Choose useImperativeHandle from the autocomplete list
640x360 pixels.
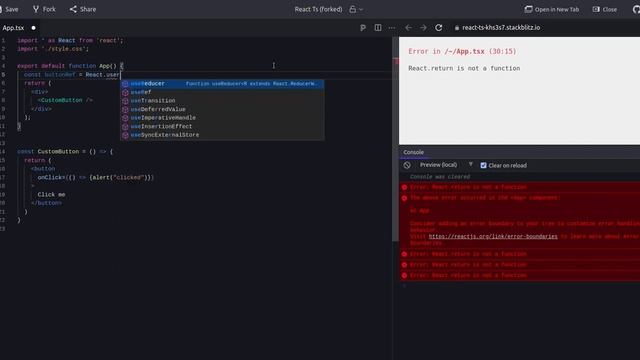coord(222,118)
